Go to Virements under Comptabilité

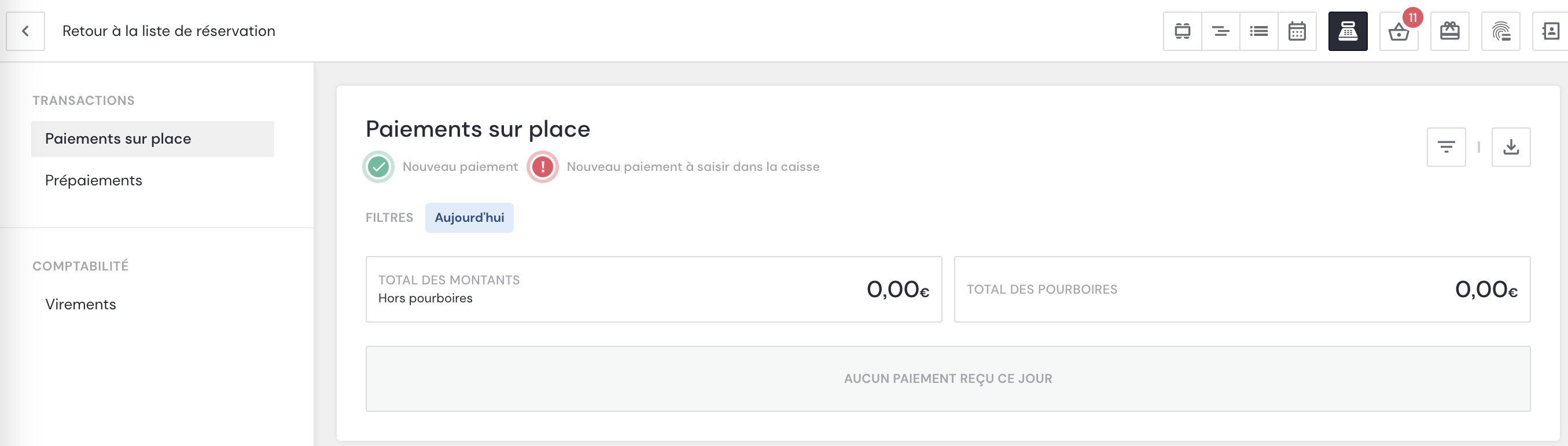[x=80, y=304]
